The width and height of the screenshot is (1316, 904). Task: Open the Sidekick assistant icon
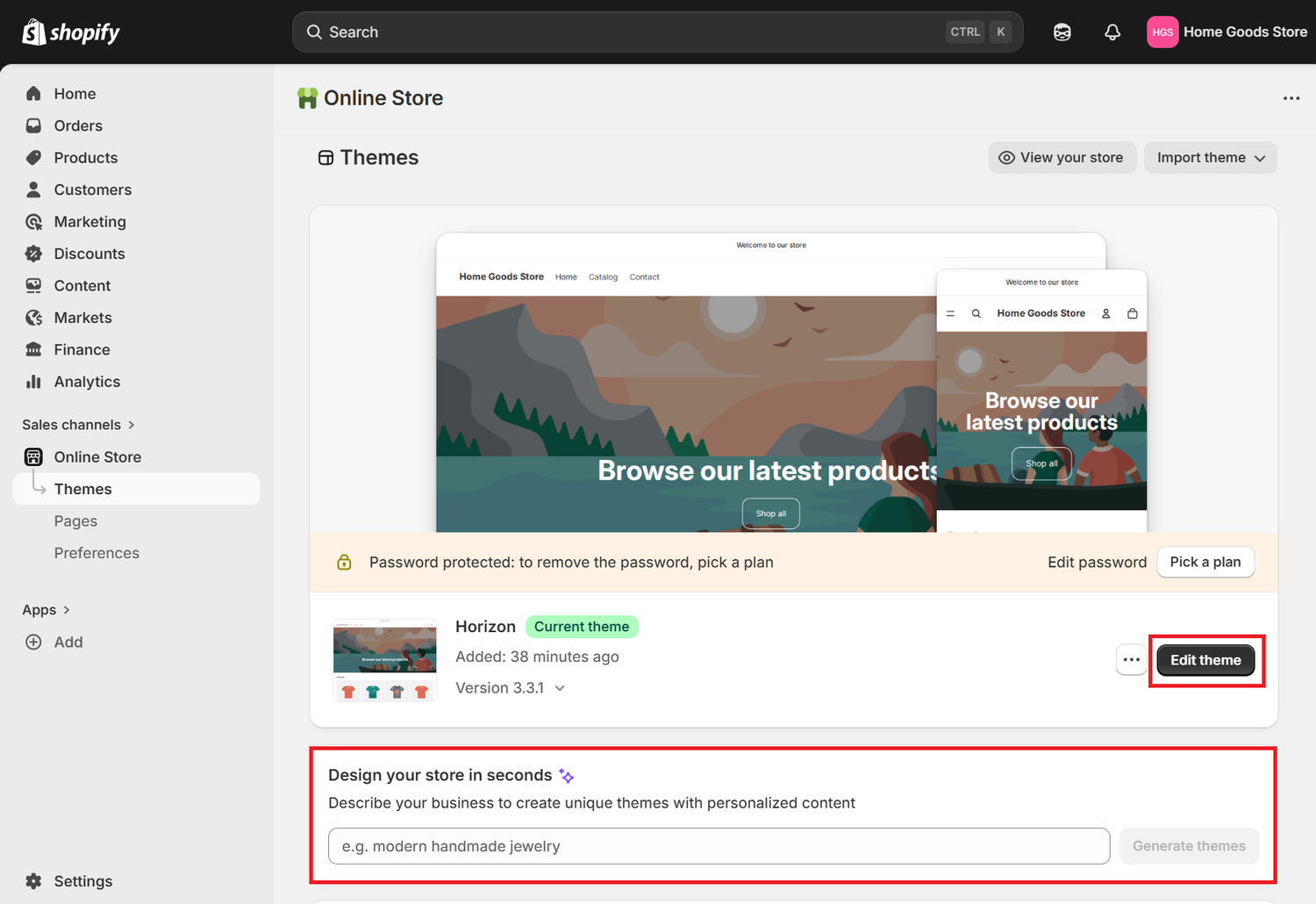(1062, 32)
